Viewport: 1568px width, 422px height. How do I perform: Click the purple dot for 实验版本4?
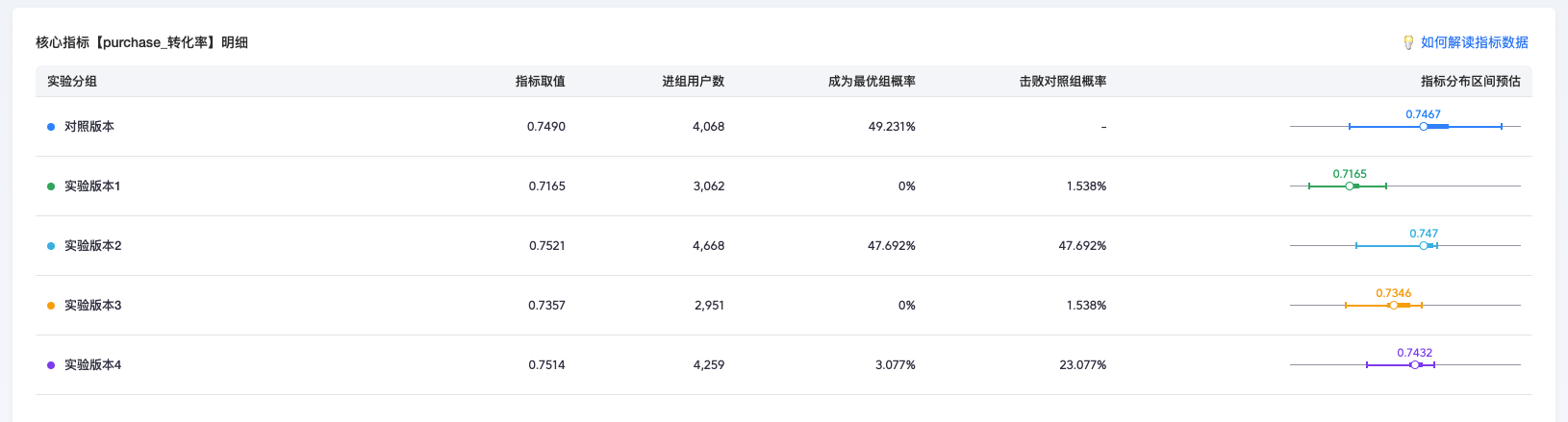tap(51, 365)
